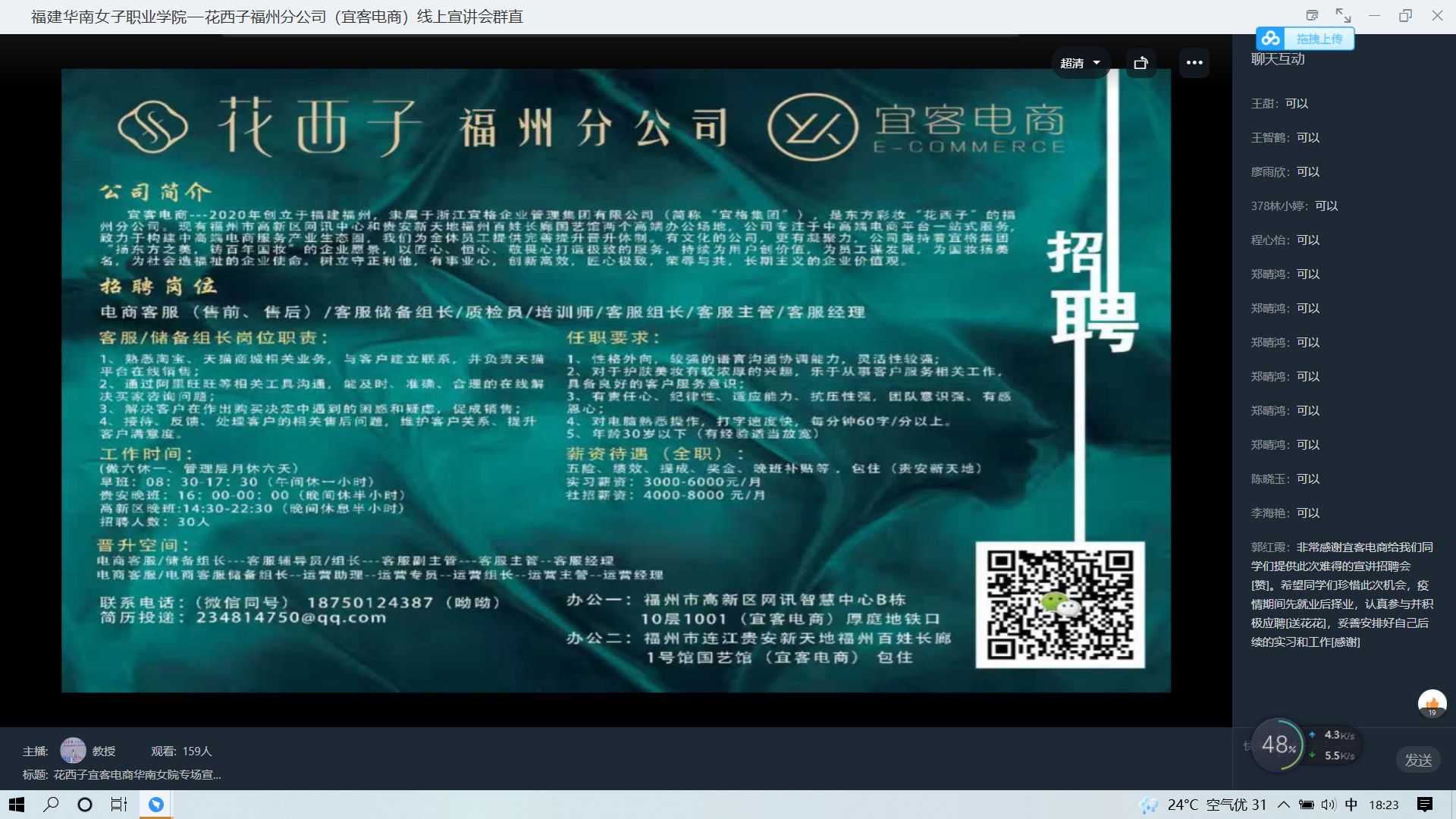Toggle fullscreen with the expand arrows icon
Image resolution: width=1456 pixels, height=819 pixels.
(x=1343, y=15)
